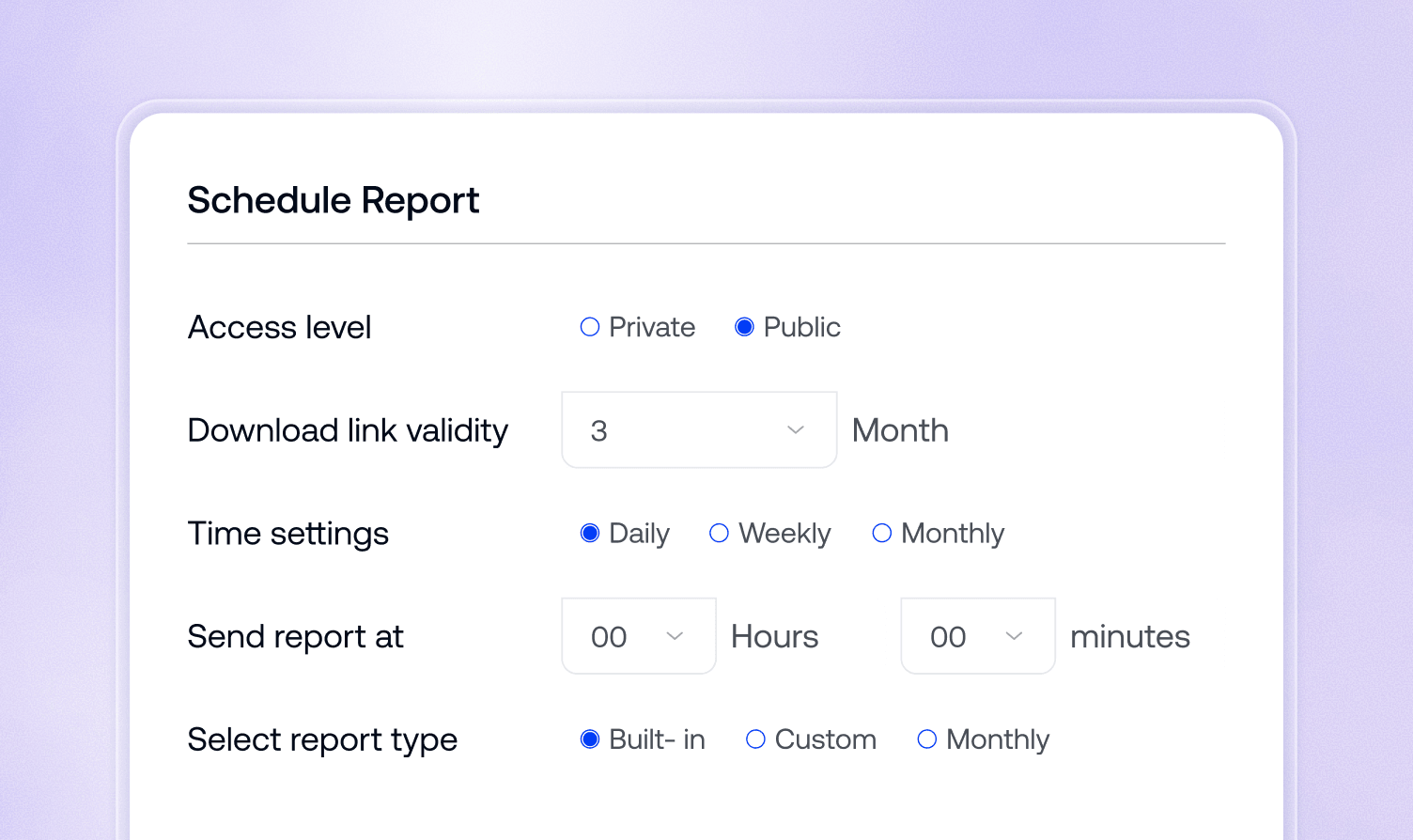The image size is (1413, 840).
Task: Open the Download link validity dropdown
Action: click(699, 430)
